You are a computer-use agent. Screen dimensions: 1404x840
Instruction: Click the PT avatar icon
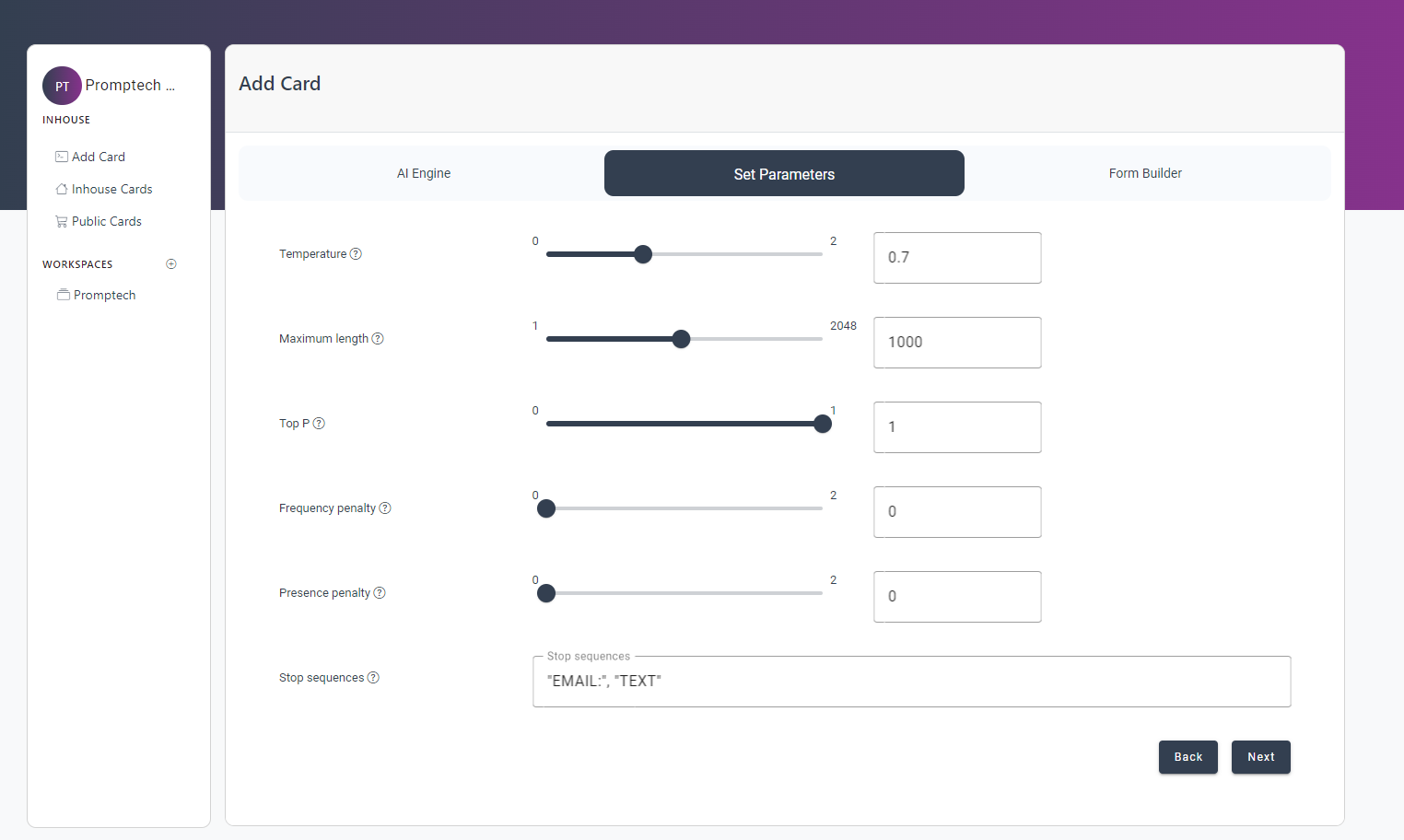[x=62, y=86]
